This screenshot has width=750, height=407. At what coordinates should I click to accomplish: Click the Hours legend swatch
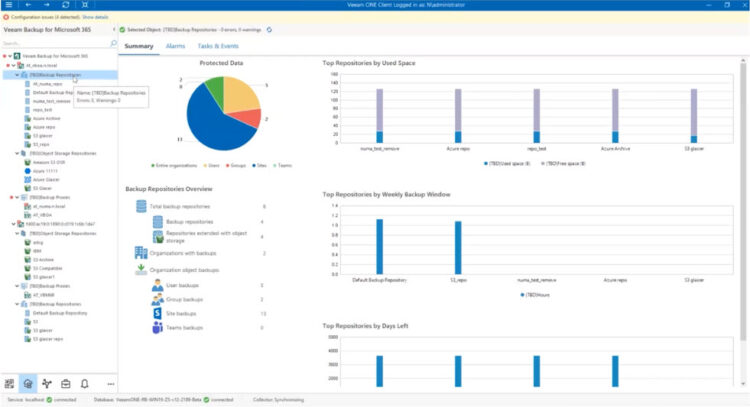(522, 295)
